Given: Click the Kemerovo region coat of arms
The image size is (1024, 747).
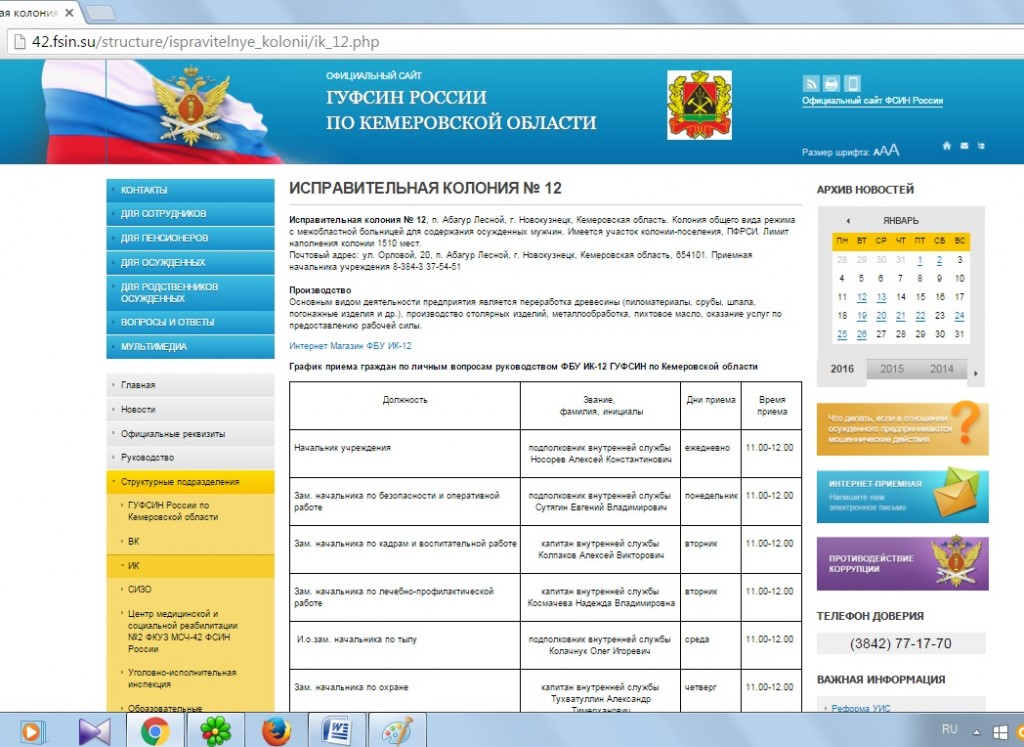Looking at the screenshot, I should point(699,105).
